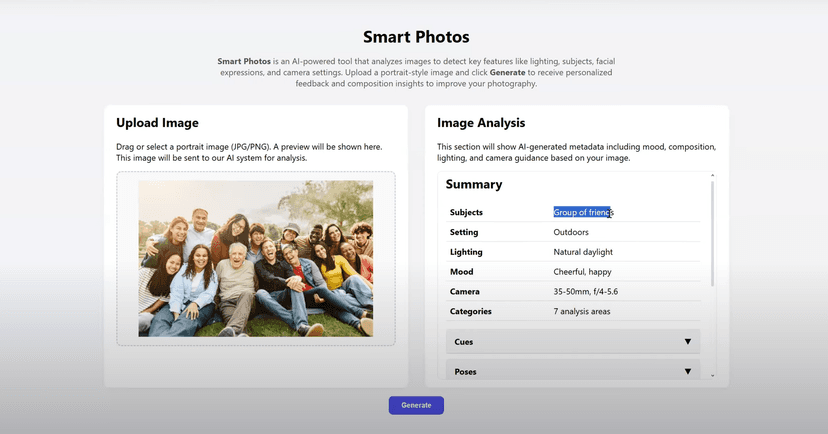828x434 pixels.
Task: Click the 'Natural daylight' lighting value
Action: tap(583, 252)
